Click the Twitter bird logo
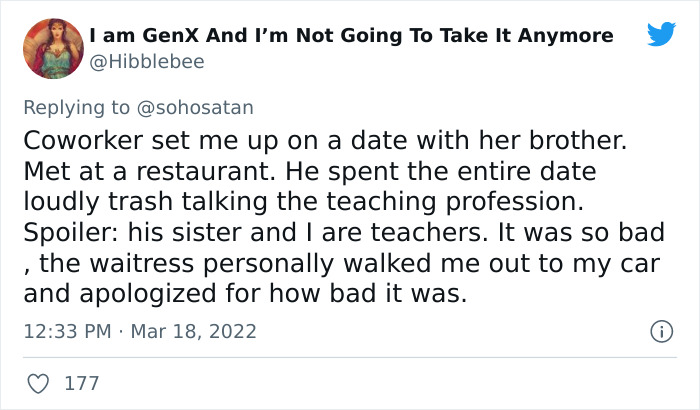This screenshot has height=410, width=700. tap(661, 35)
